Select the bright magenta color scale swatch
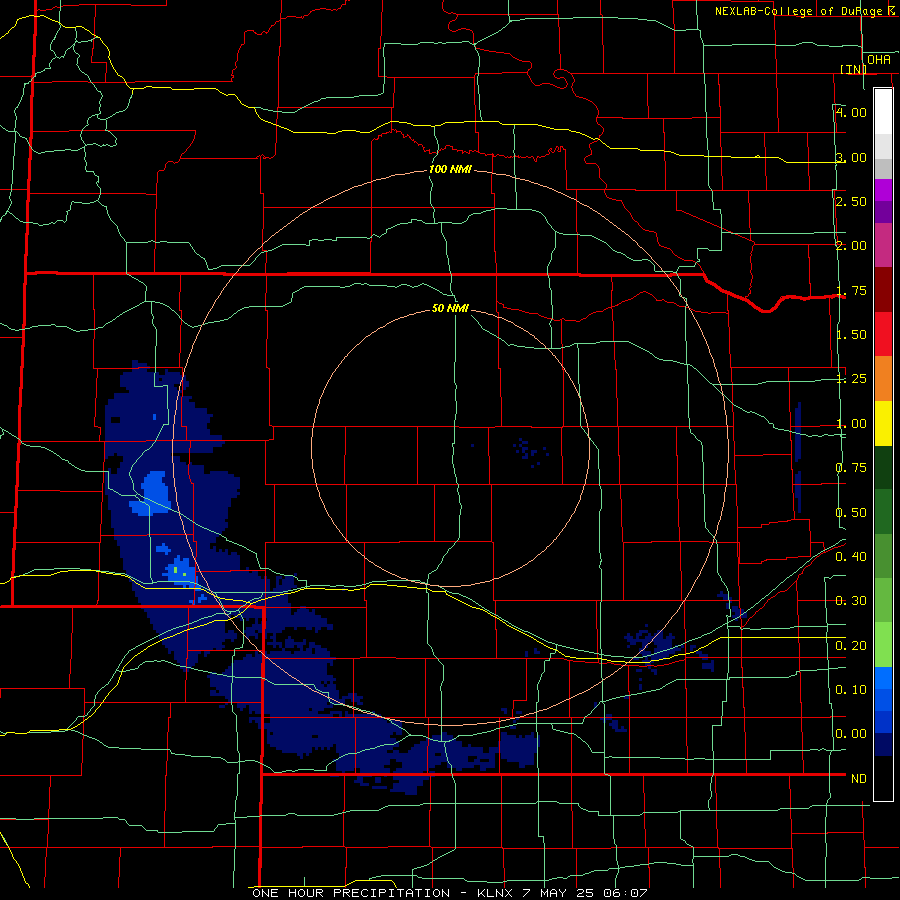The image size is (900, 900). coord(883,190)
